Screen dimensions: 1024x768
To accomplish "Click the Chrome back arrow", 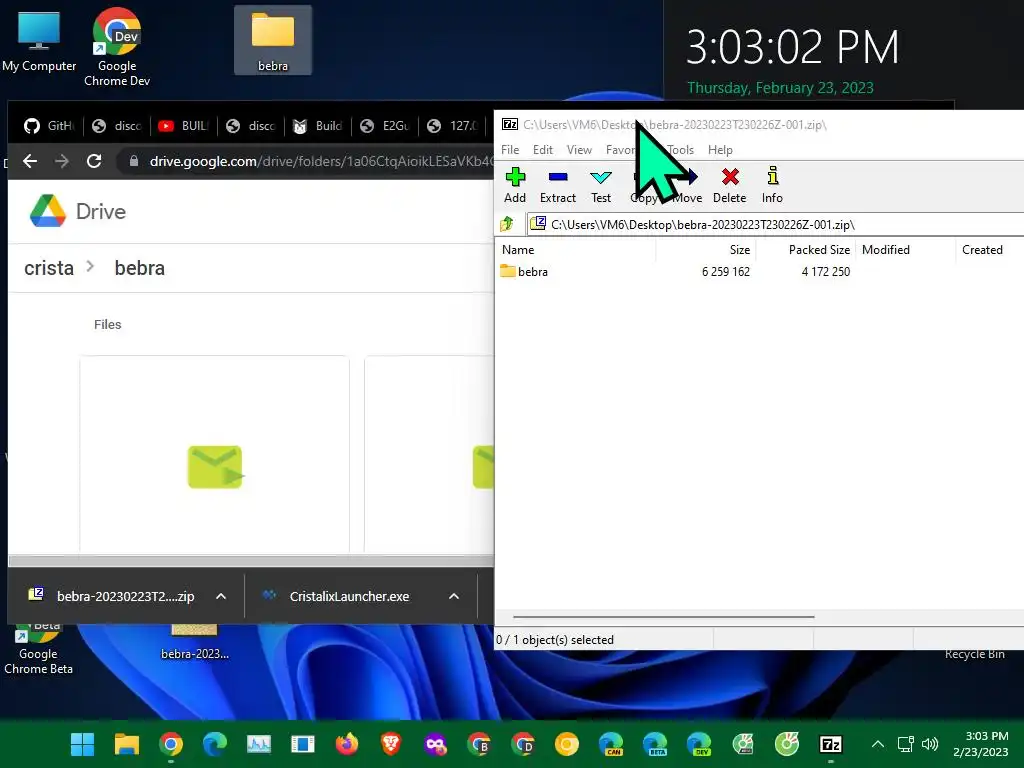I will (30, 161).
